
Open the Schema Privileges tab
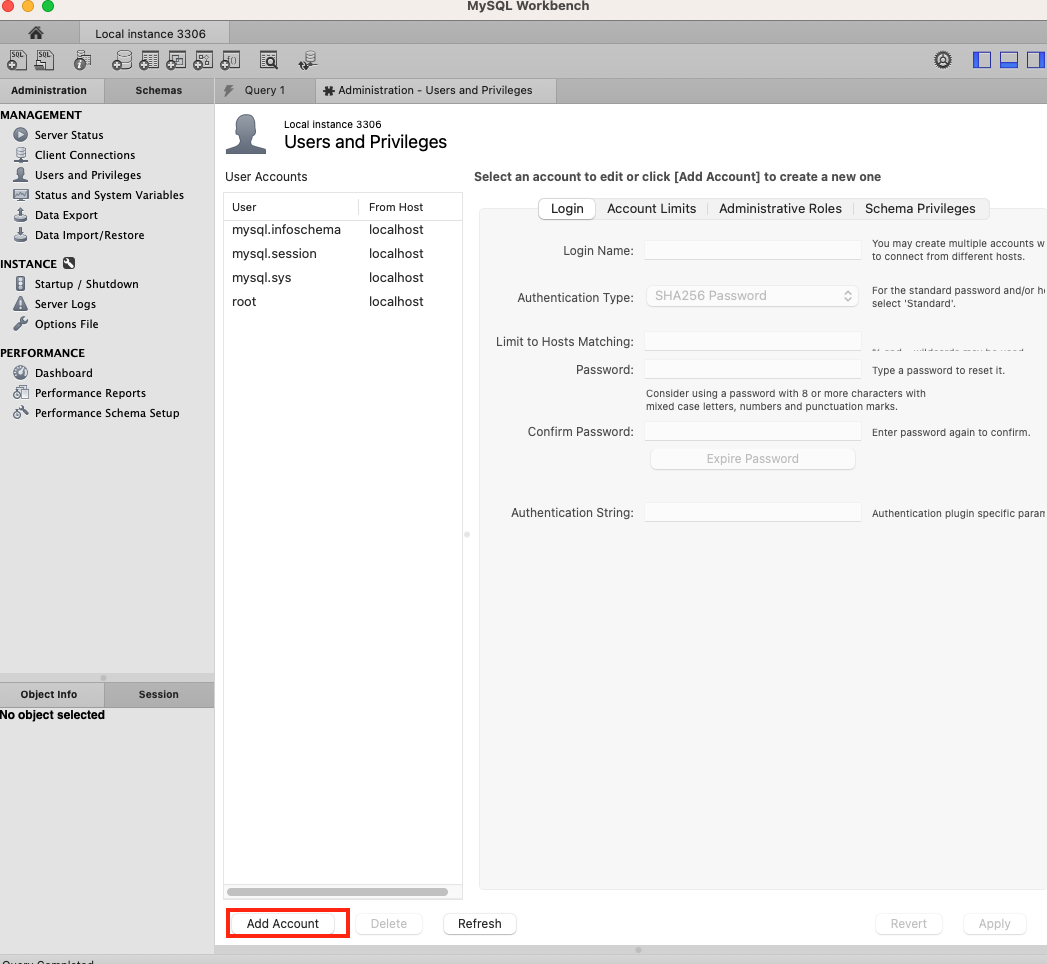pyautogui.click(x=920, y=208)
